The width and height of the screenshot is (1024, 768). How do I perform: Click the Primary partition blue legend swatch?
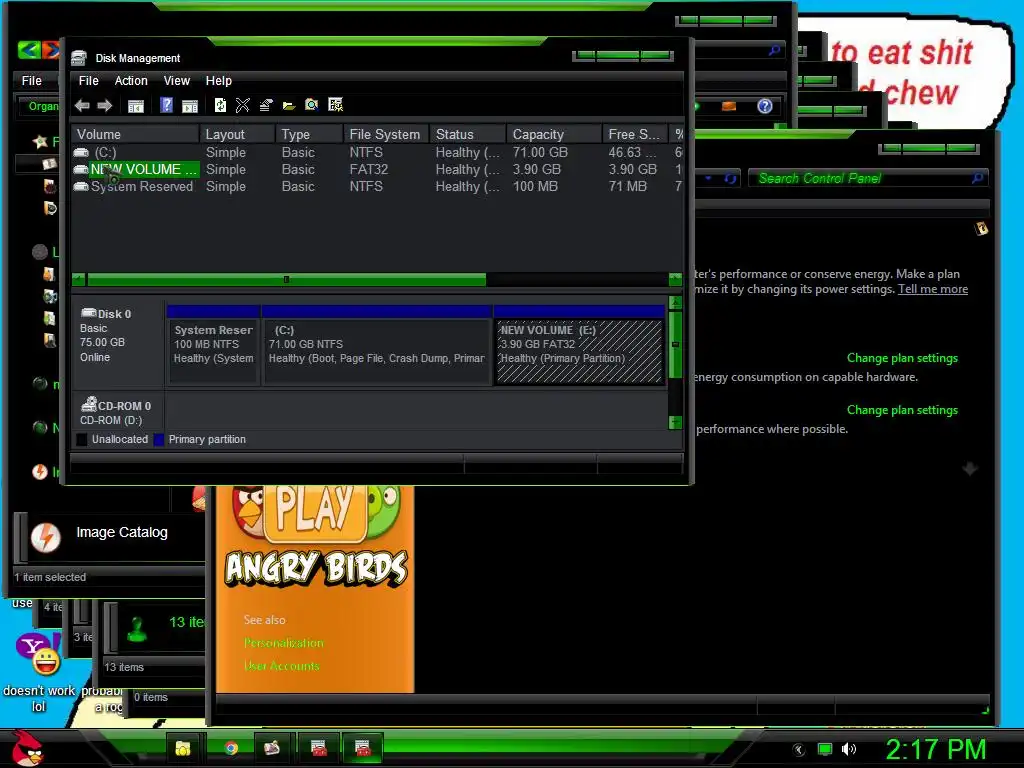tap(159, 440)
